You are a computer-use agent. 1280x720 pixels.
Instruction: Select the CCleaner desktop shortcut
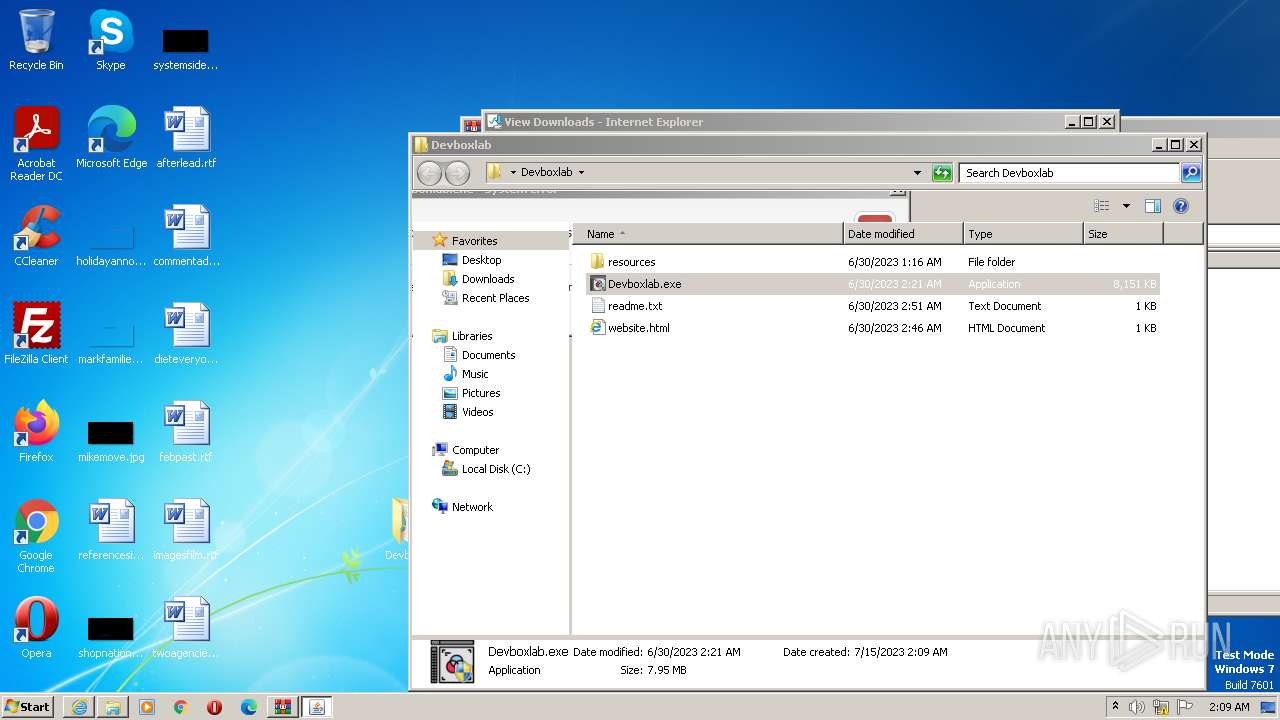click(36, 236)
